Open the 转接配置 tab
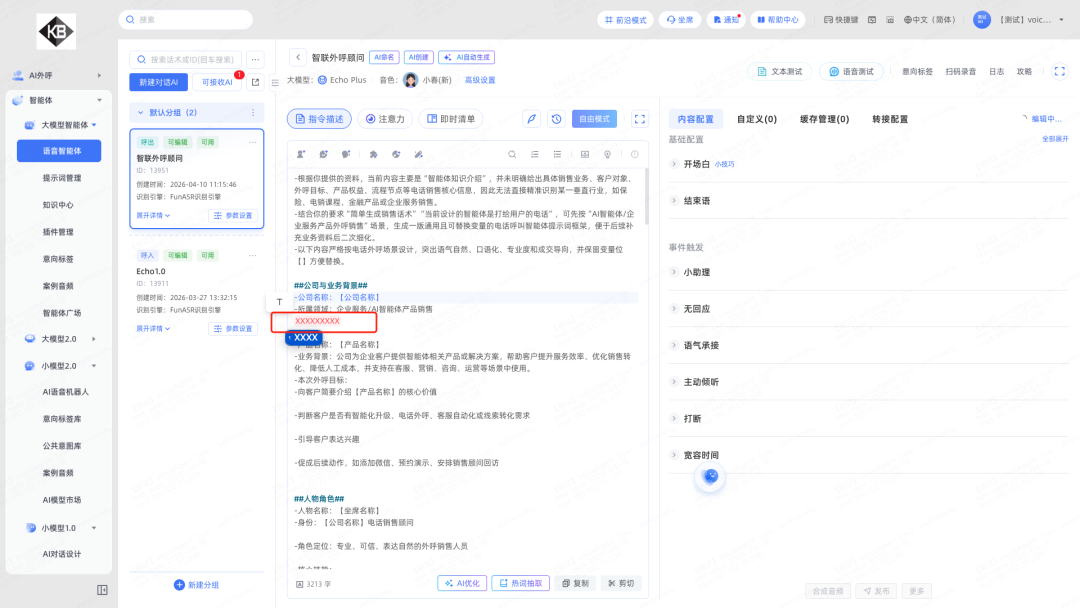 (x=890, y=119)
